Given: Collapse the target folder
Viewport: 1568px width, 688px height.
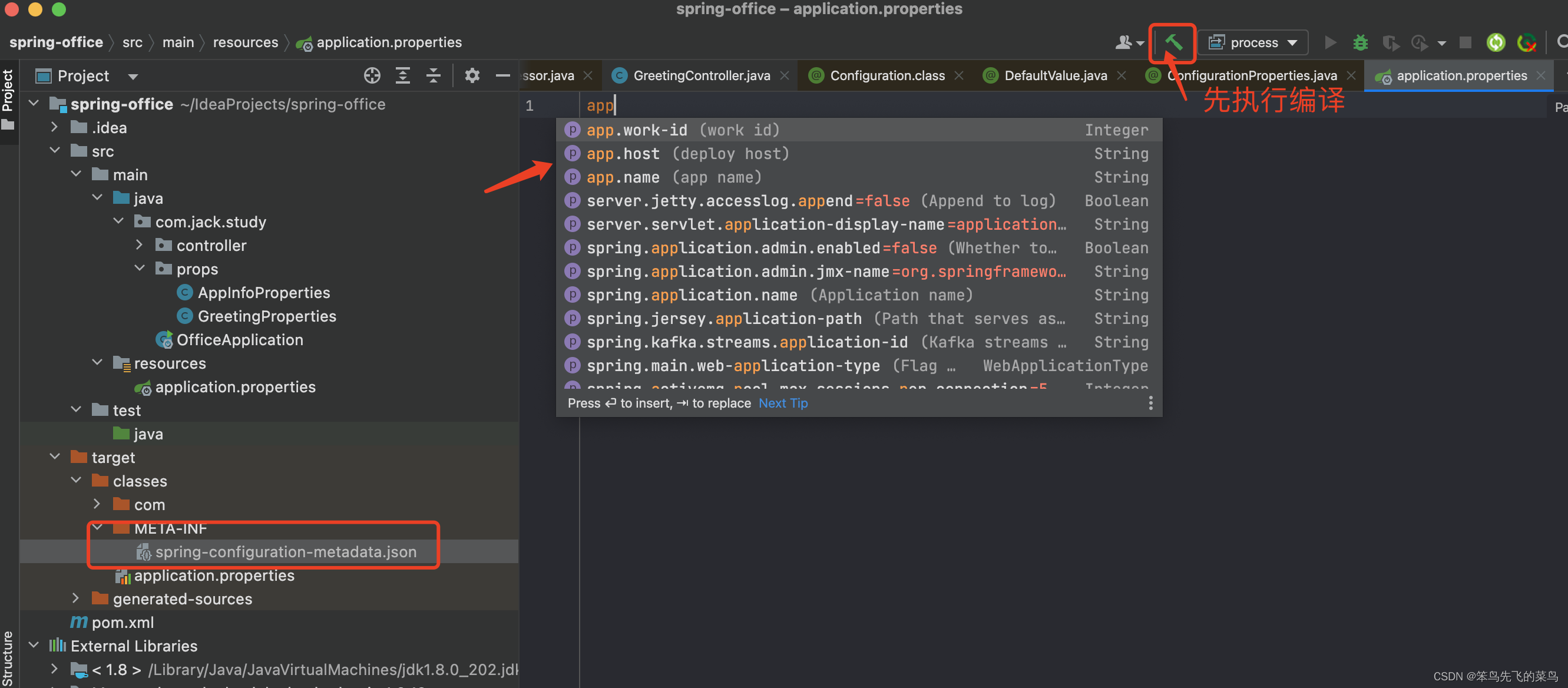Looking at the screenshot, I should coord(55,457).
